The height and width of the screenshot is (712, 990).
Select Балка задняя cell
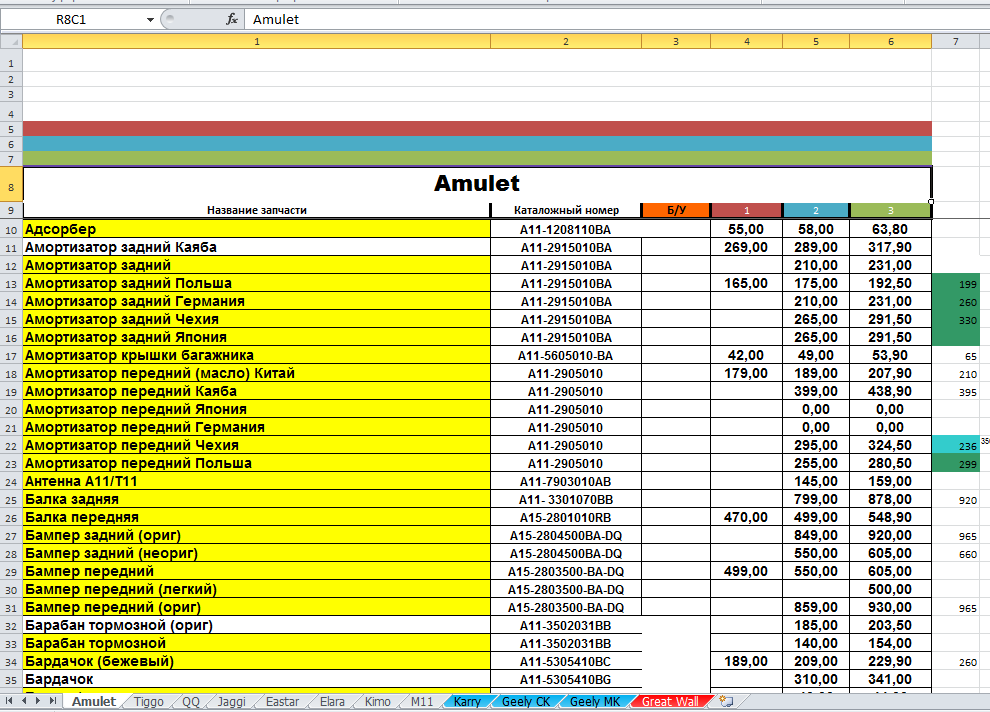256,499
